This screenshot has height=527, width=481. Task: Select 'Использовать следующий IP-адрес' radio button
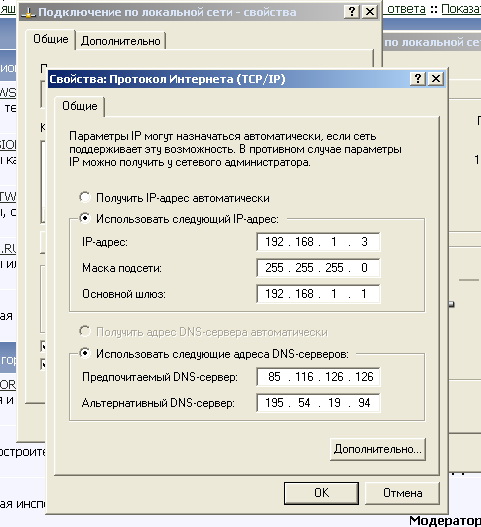coord(85,218)
